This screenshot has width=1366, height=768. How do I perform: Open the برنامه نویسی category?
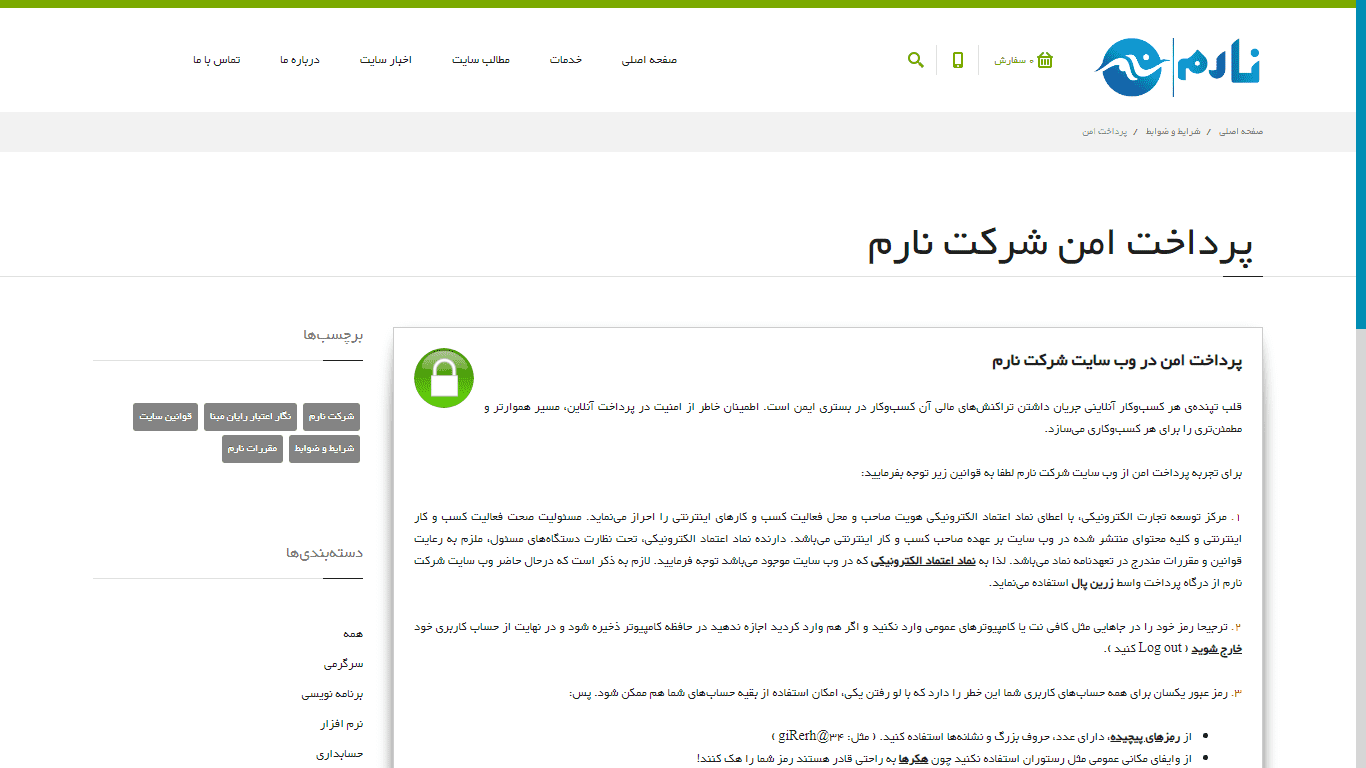tap(333, 693)
